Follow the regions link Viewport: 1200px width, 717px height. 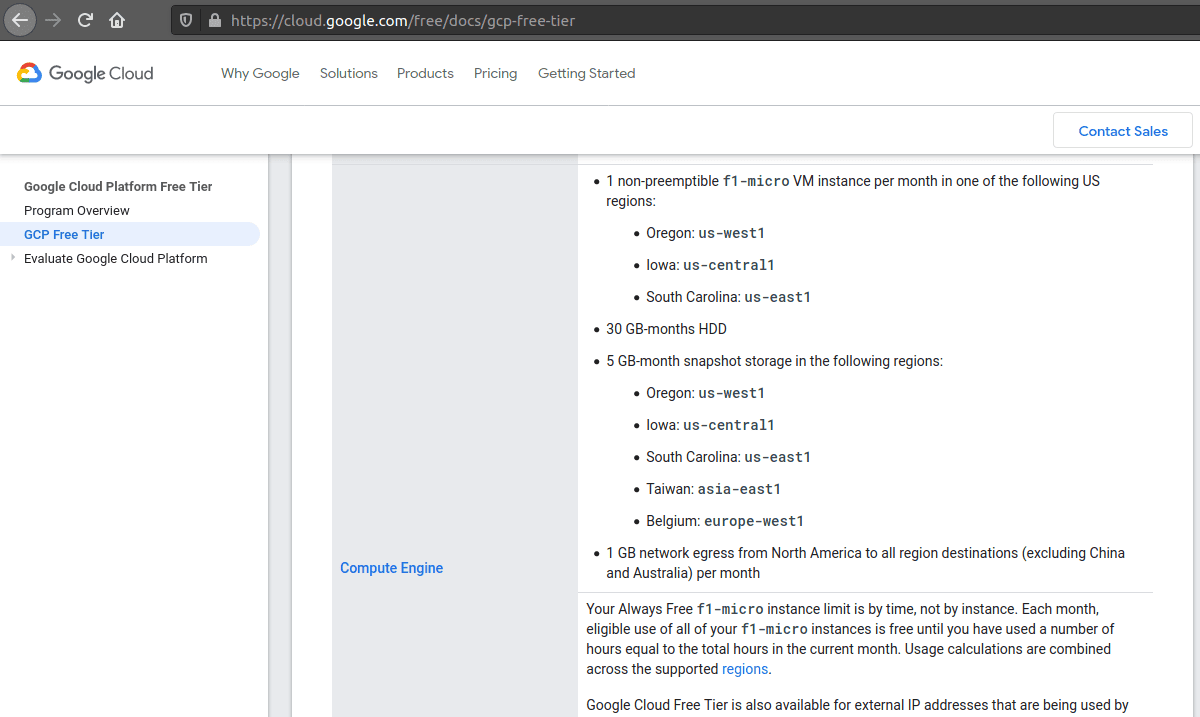[745, 669]
